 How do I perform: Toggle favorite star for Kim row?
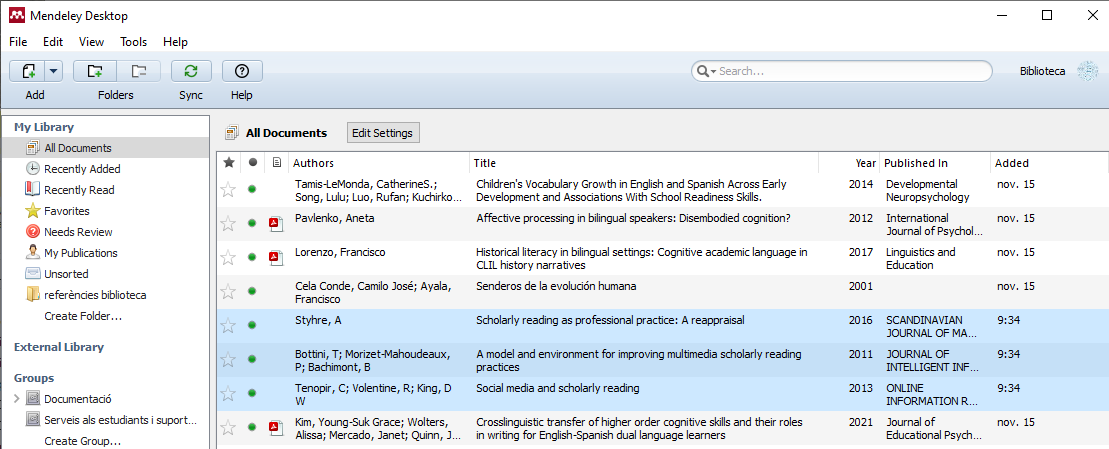click(x=228, y=428)
